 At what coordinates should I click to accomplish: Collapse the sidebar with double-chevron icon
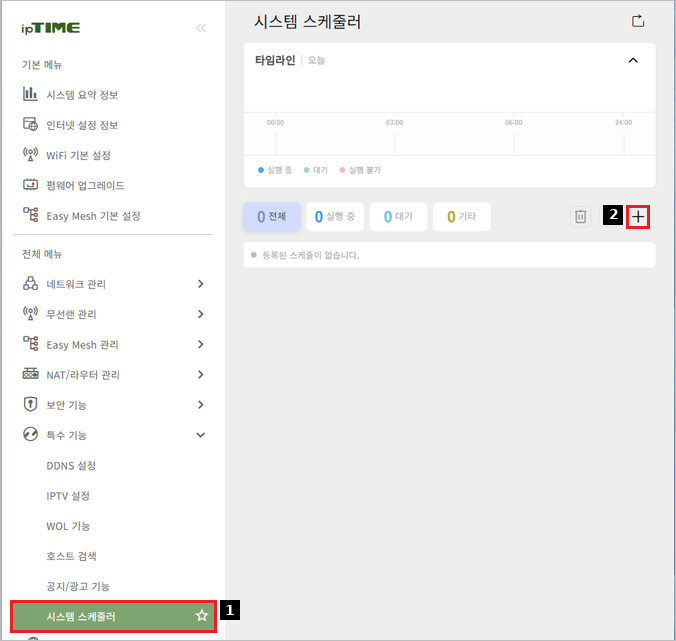tap(201, 28)
